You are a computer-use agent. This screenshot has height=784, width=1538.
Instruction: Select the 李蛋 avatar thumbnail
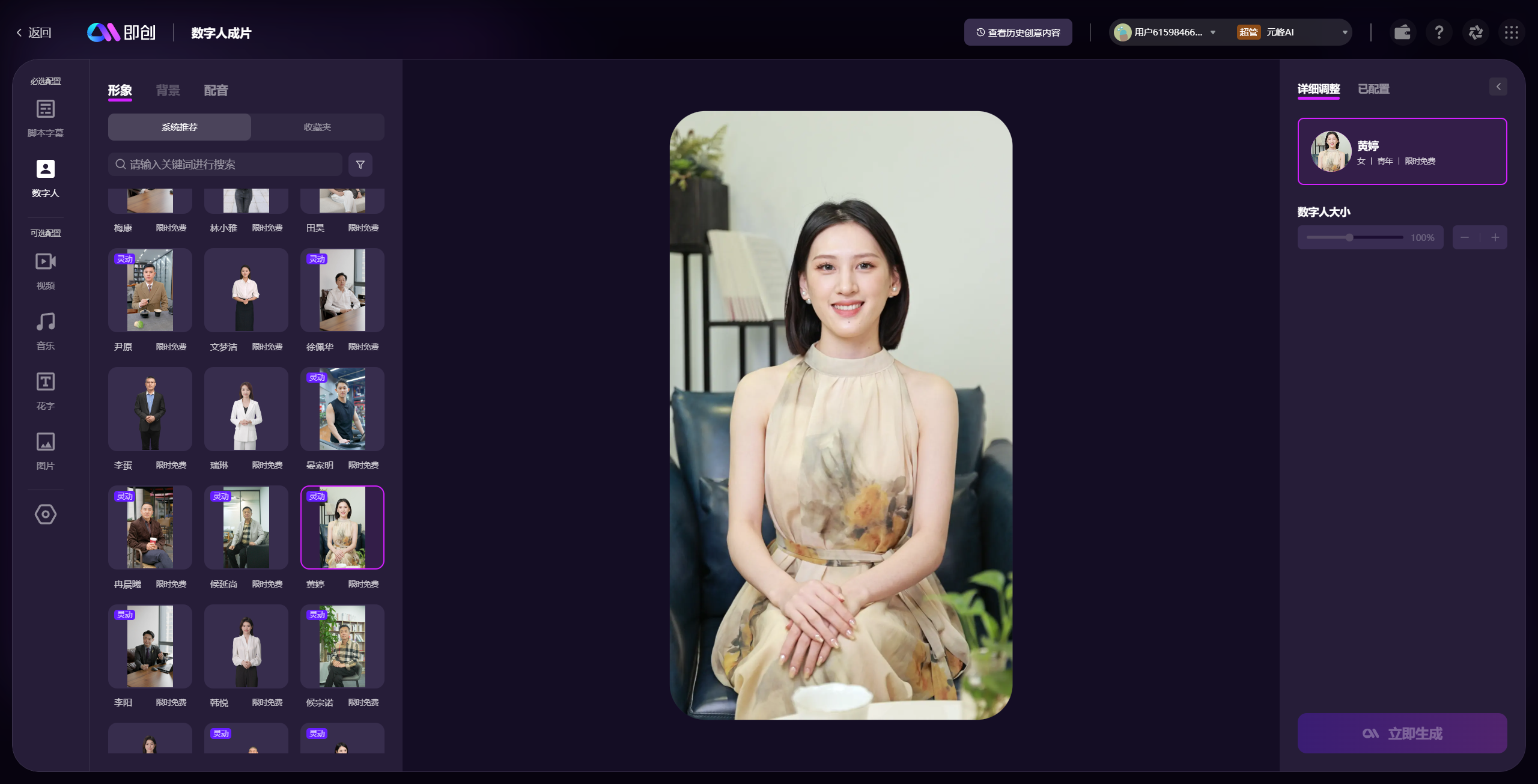(x=150, y=409)
